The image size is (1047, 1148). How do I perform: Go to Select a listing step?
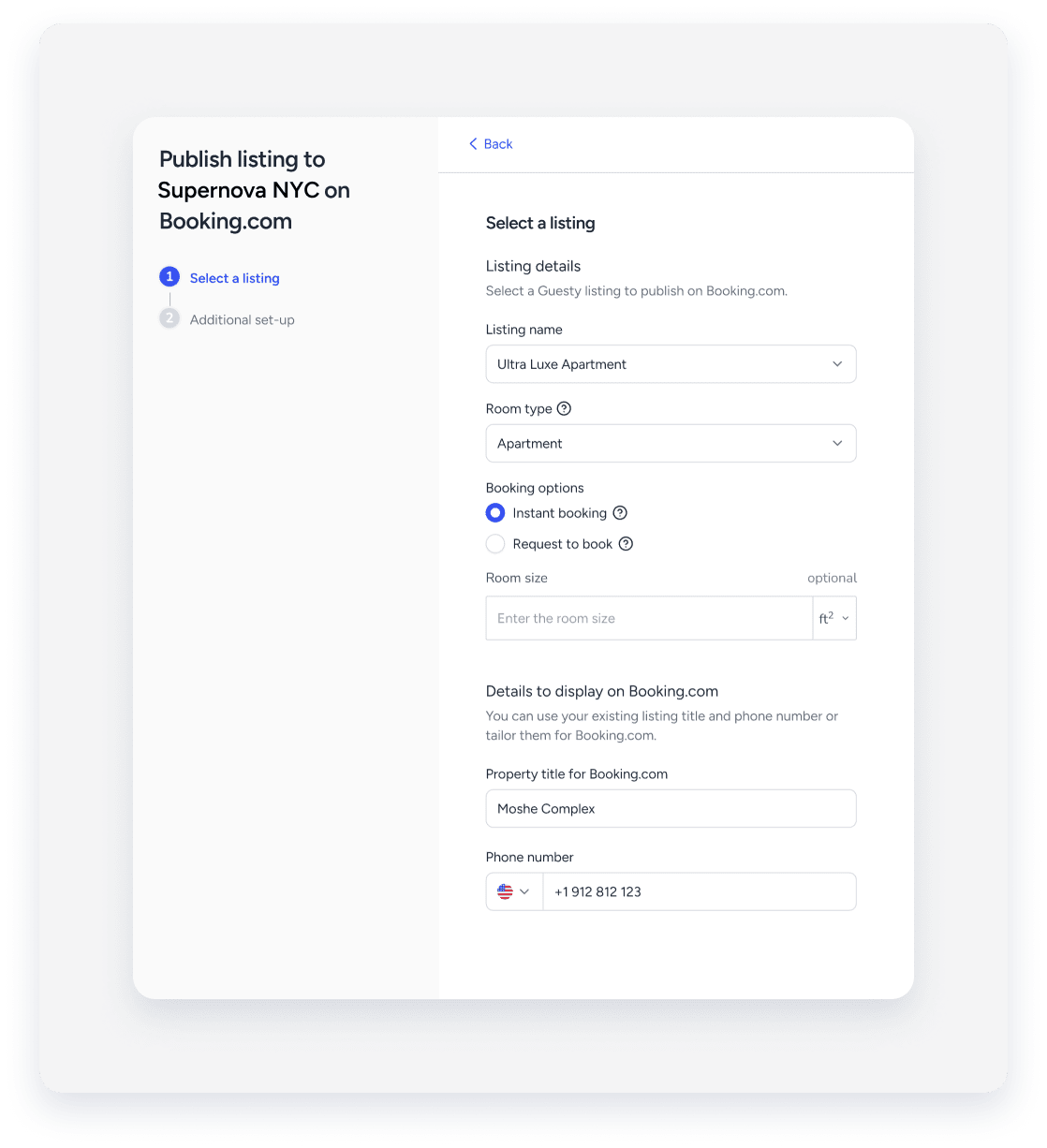coord(235,278)
